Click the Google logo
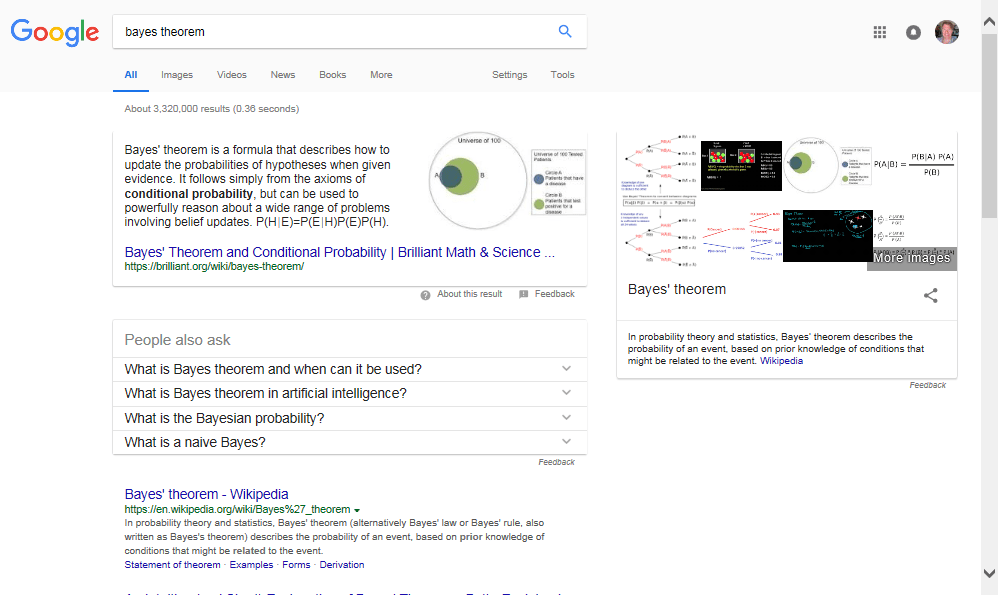This screenshot has height=595, width=998. [x=55, y=32]
